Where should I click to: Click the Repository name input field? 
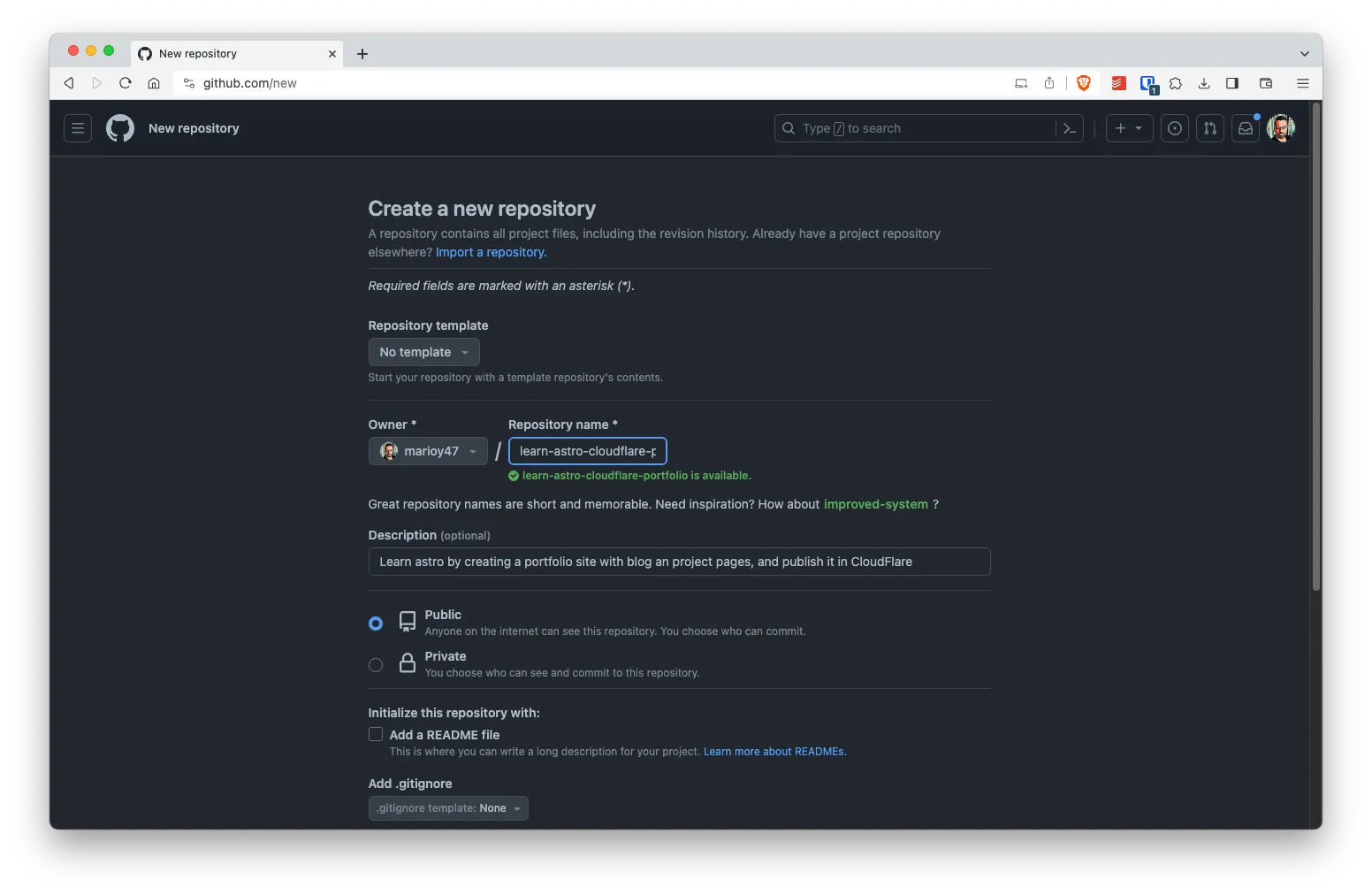(588, 451)
